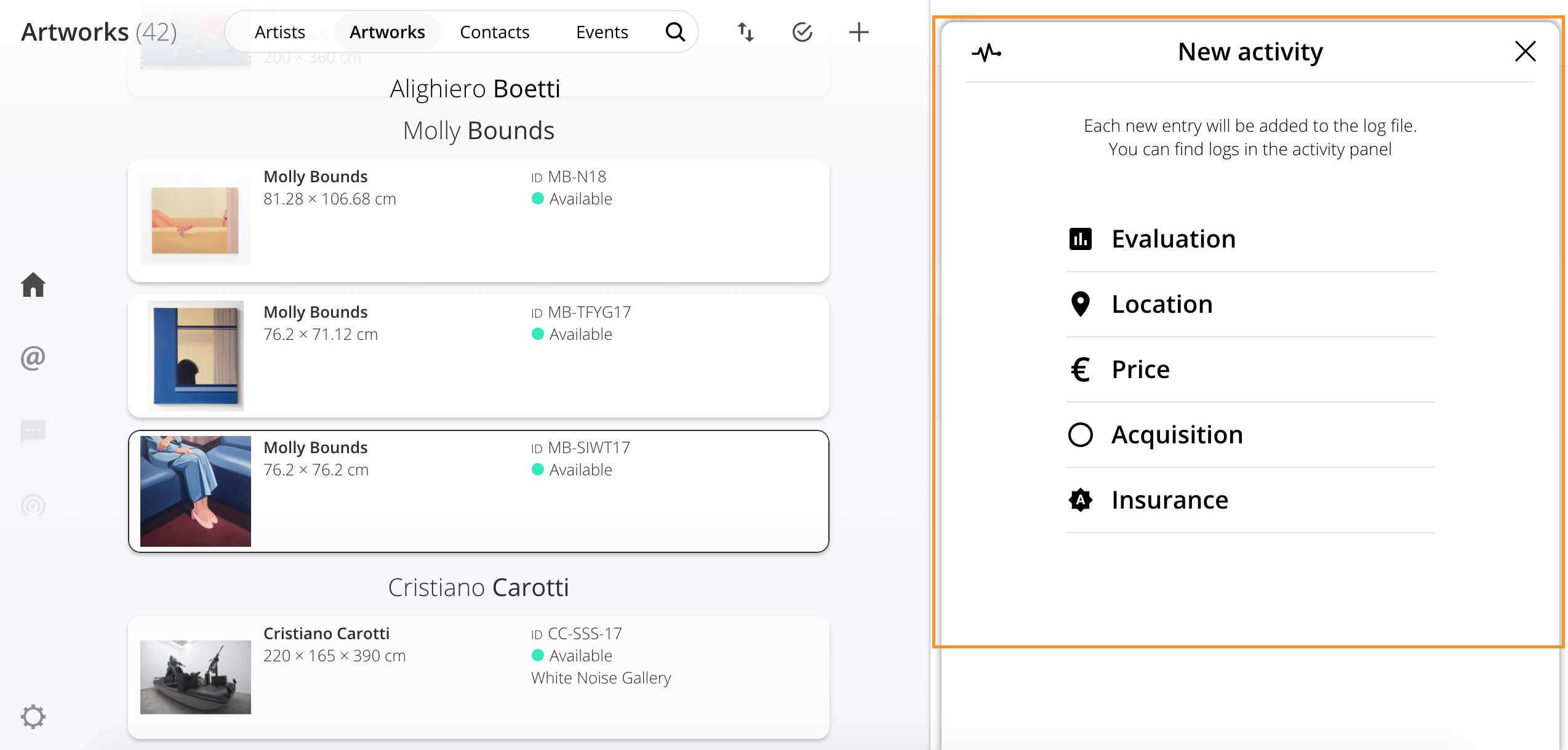Choose Insurance activity

point(1250,500)
